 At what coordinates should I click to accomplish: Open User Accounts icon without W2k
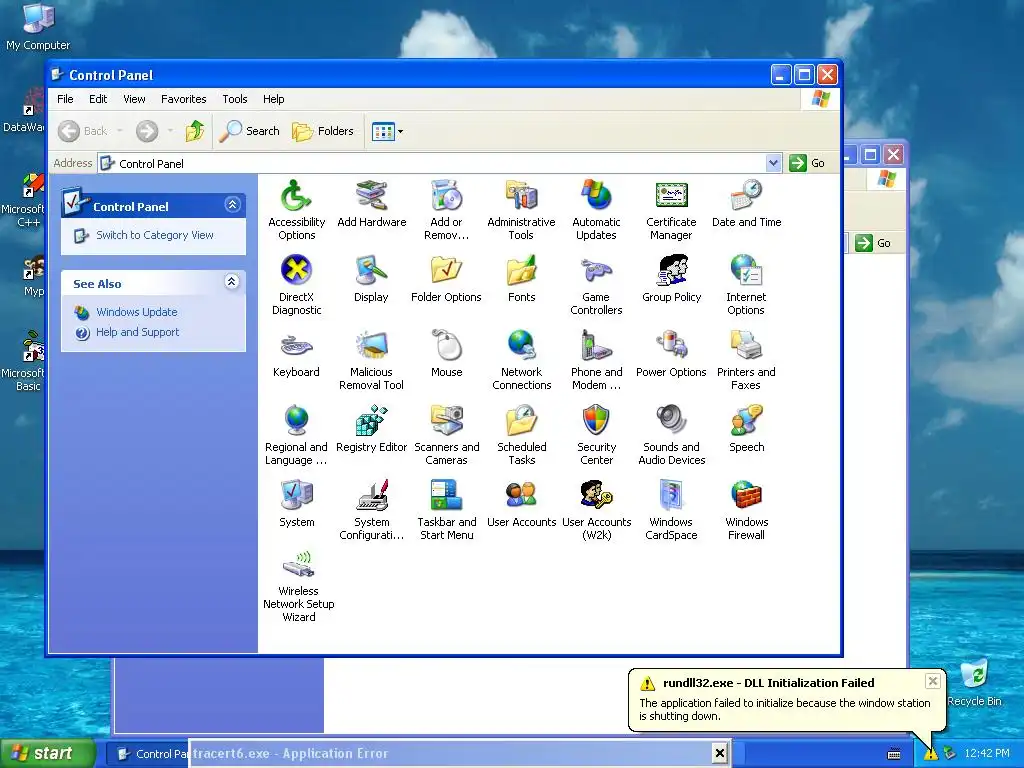coord(521,504)
